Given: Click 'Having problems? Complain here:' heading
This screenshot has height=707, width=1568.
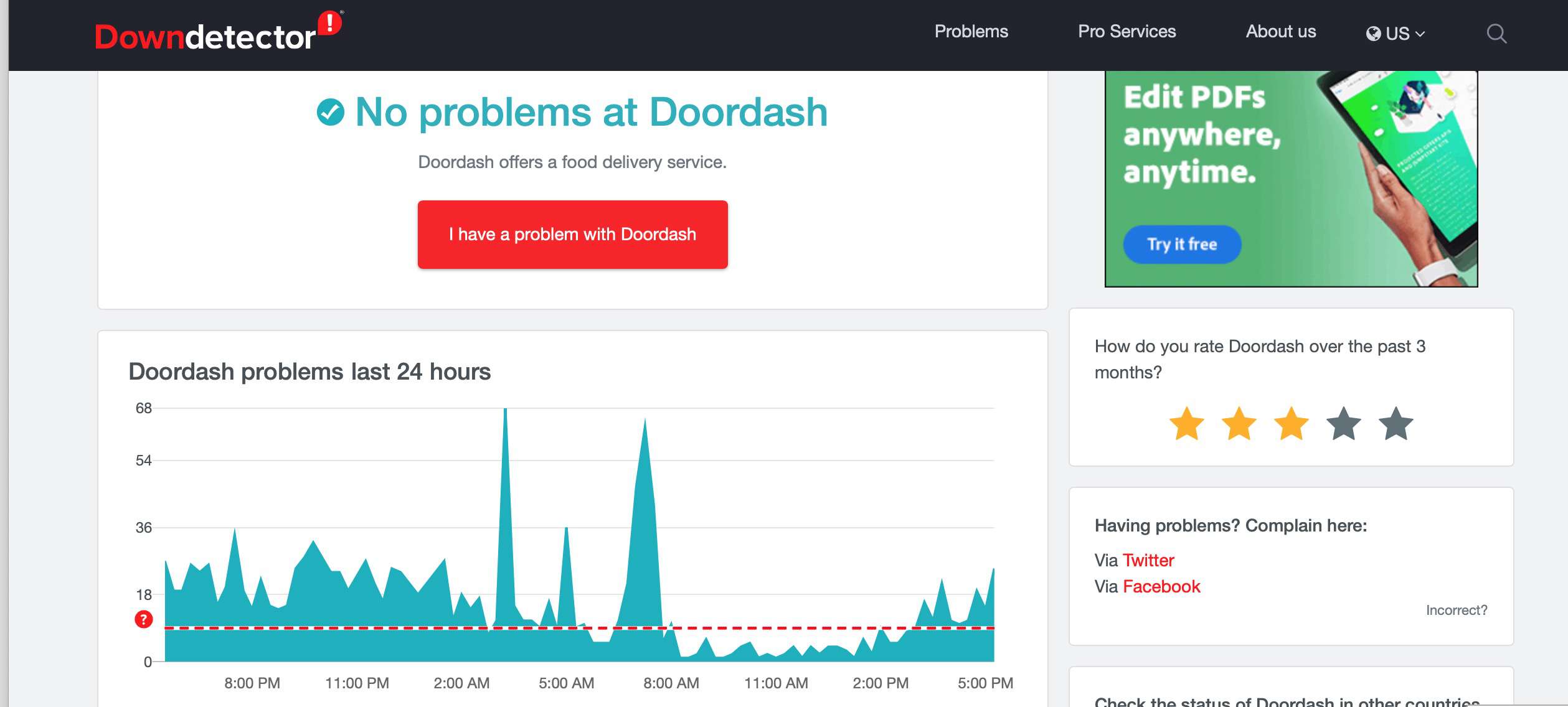Looking at the screenshot, I should [1230, 525].
